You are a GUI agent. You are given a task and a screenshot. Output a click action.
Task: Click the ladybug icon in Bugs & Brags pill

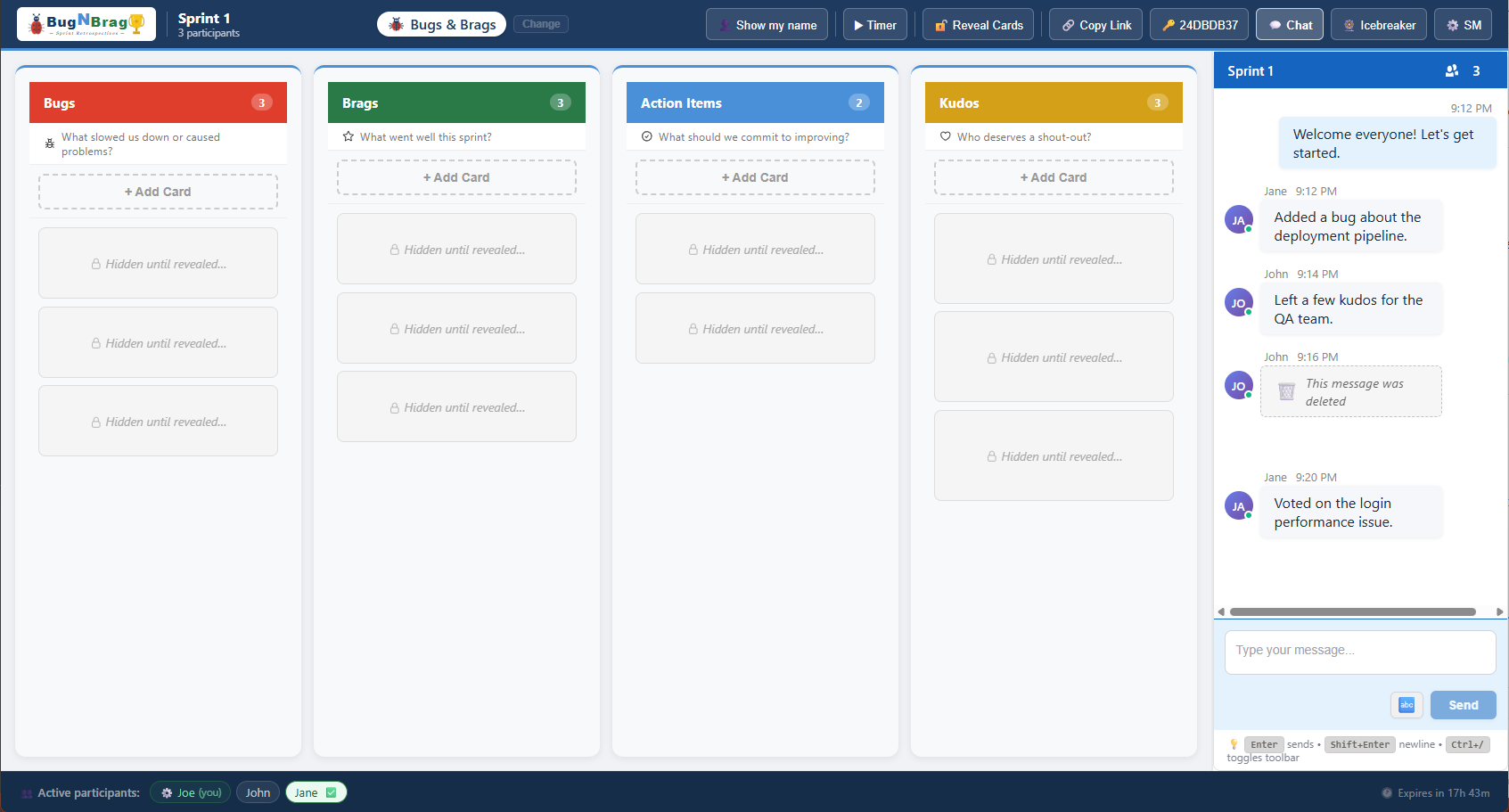point(397,24)
